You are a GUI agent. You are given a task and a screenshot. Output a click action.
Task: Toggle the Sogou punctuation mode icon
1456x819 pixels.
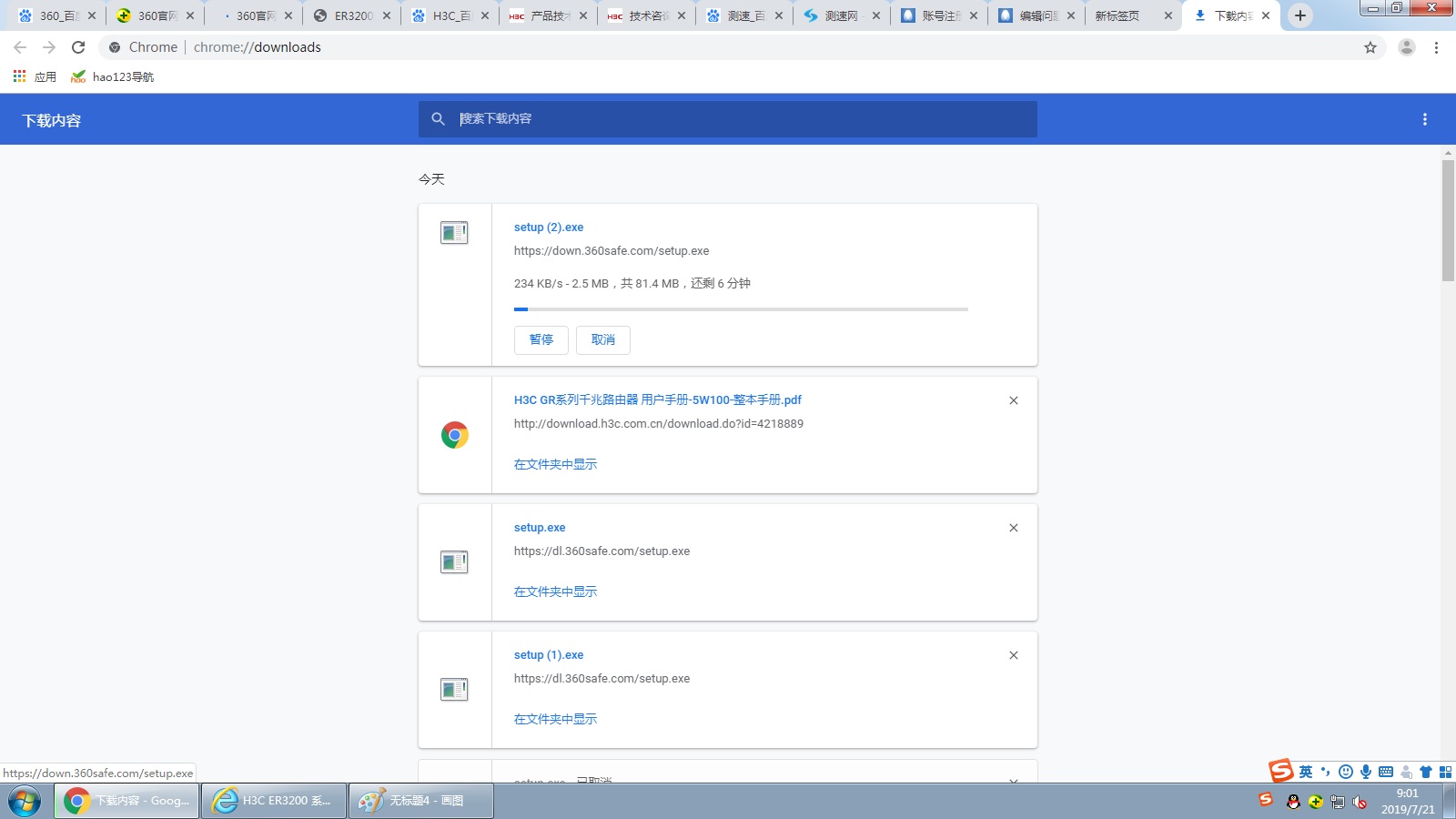pyautogui.click(x=1326, y=772)
